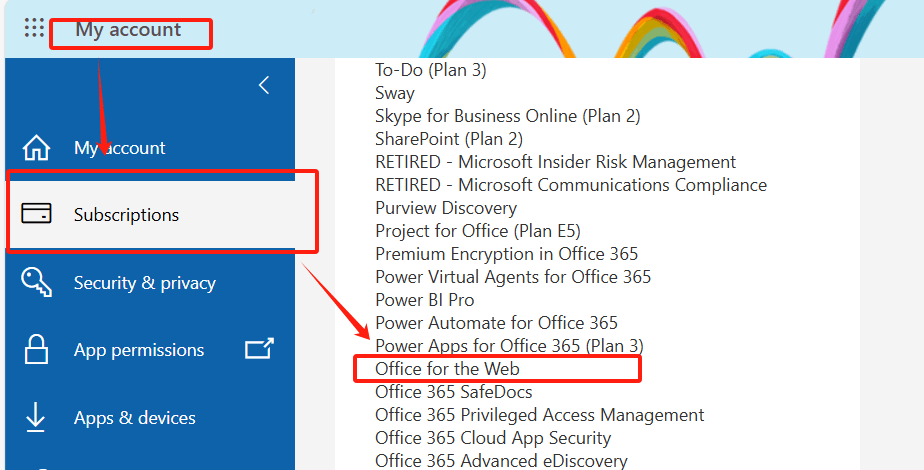
Task: Select Project for Office (Plan E5)
Action: click(x=478, y=231)
